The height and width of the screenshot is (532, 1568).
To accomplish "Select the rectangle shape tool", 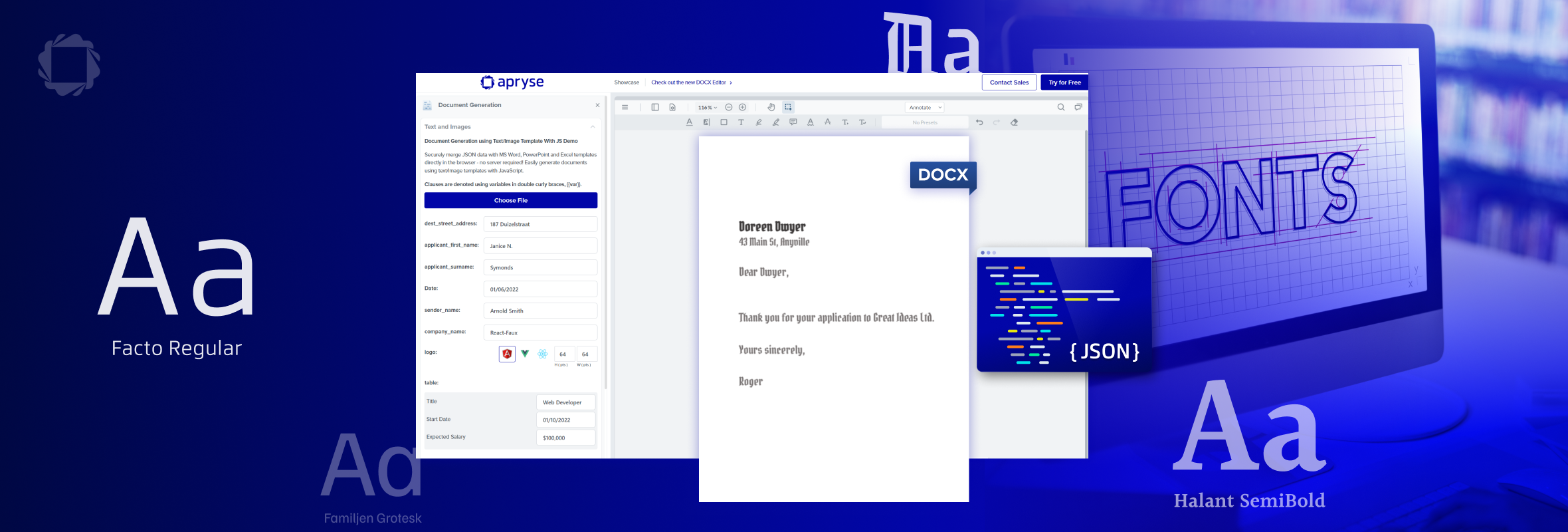I will click(x=724, y=122).
